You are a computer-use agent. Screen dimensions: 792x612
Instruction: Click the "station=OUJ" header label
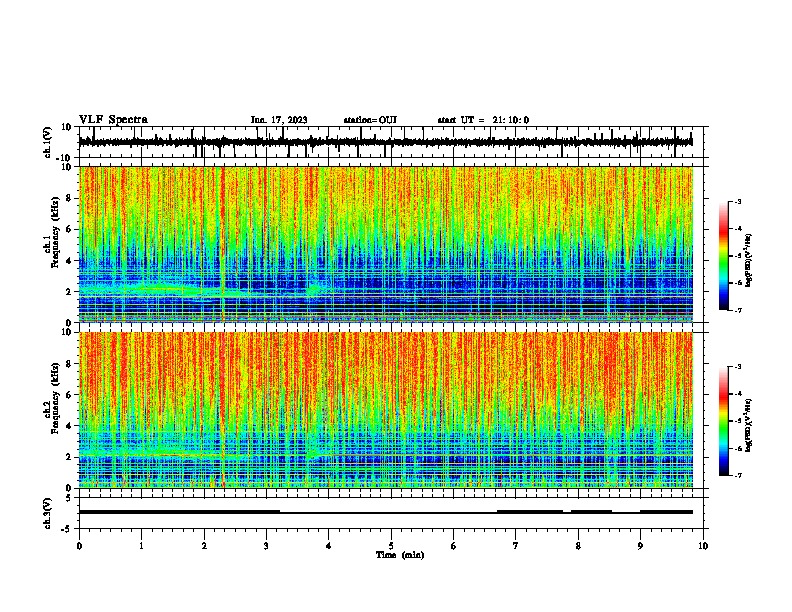click(x=370, y=120)
